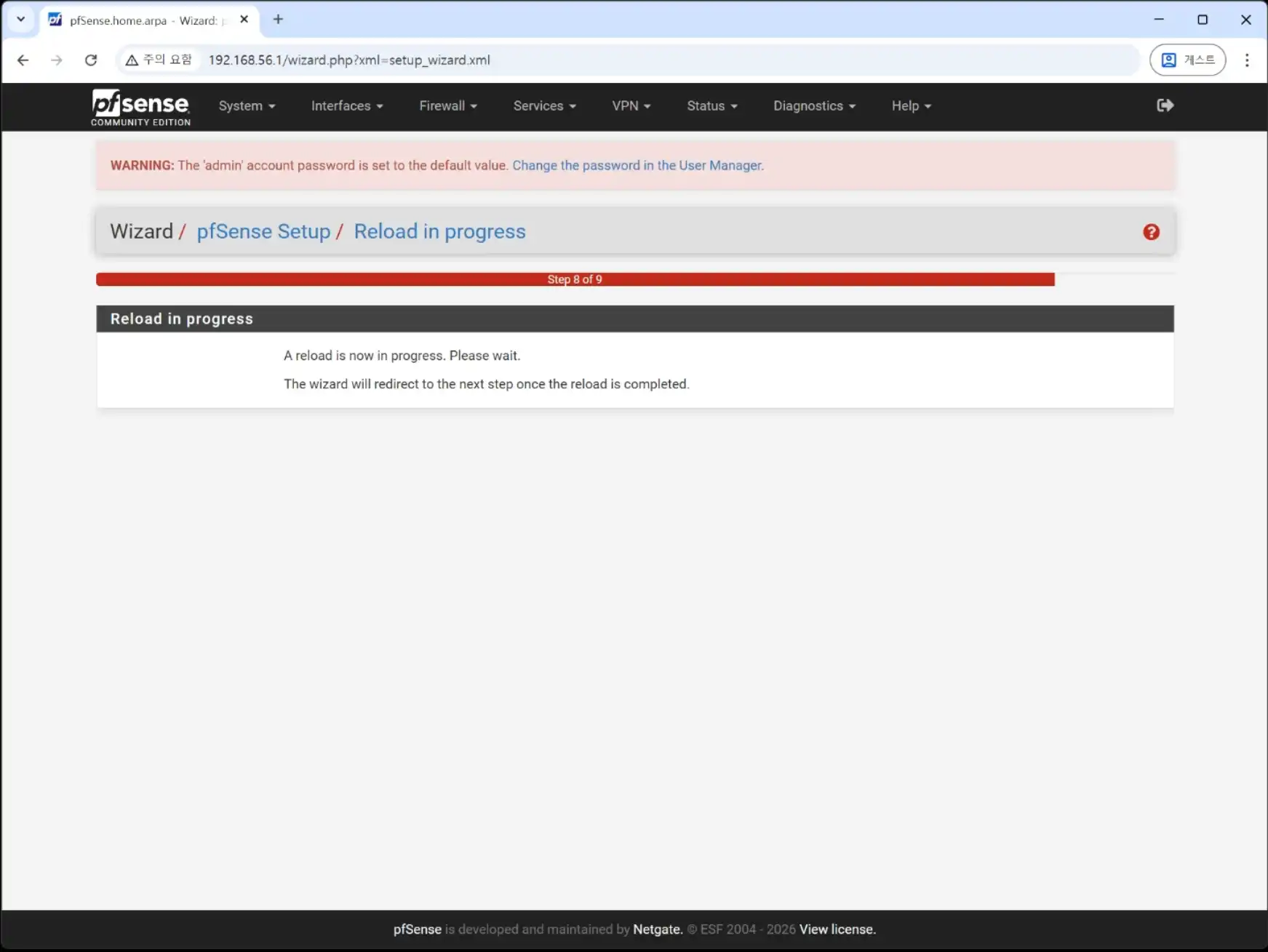
Task: Open the browser three-dot menu
Action: (1246, 60)
